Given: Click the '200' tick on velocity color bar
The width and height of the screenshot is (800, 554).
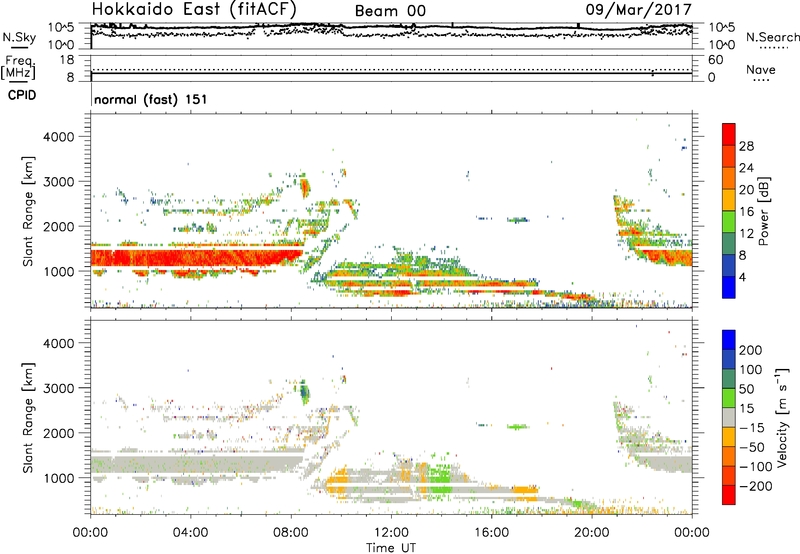Looking at the screenshot, I should click(751, 350).
